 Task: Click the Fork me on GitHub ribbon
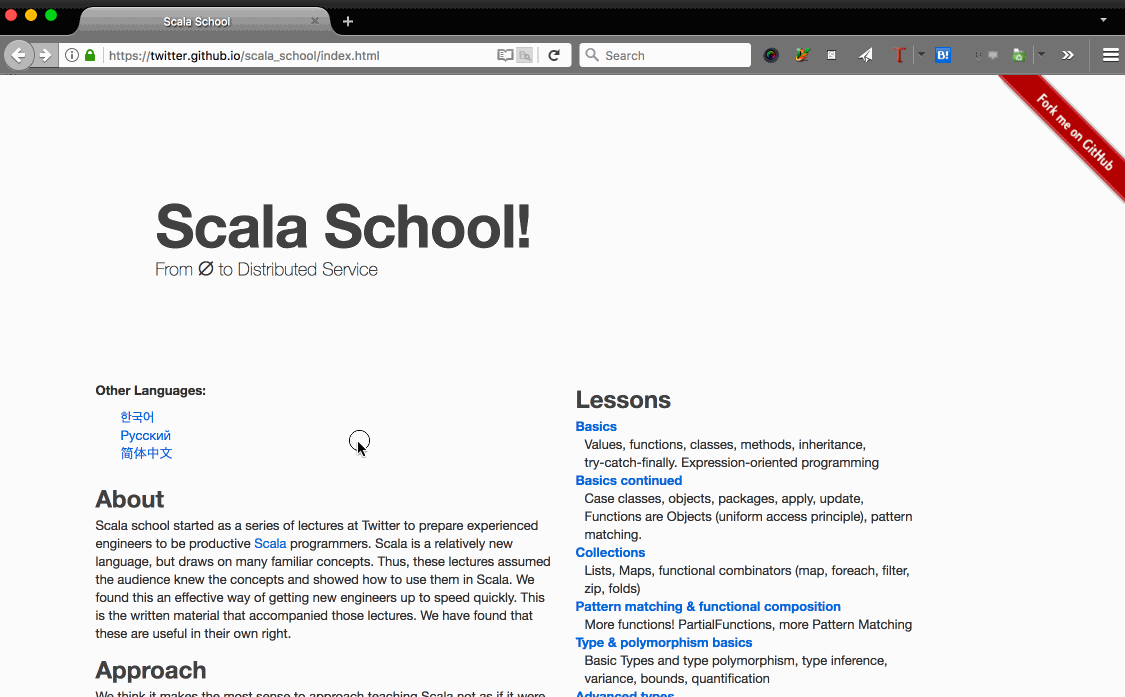[1073, 134]
